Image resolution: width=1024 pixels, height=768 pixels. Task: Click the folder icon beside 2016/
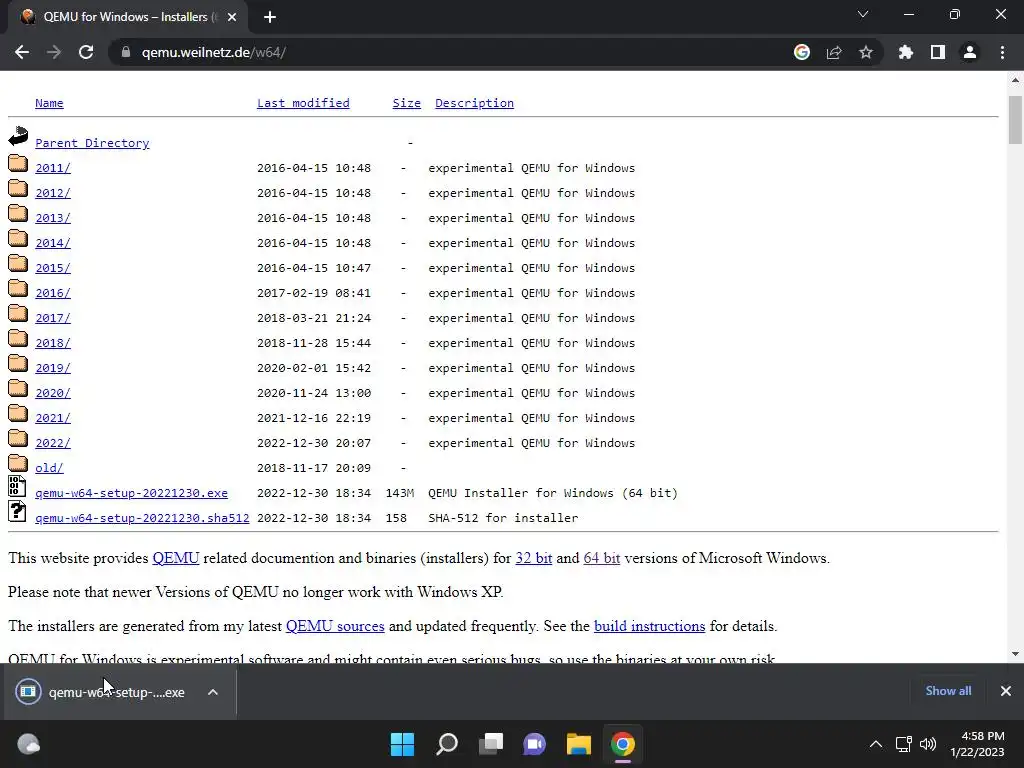pos(18,288)
